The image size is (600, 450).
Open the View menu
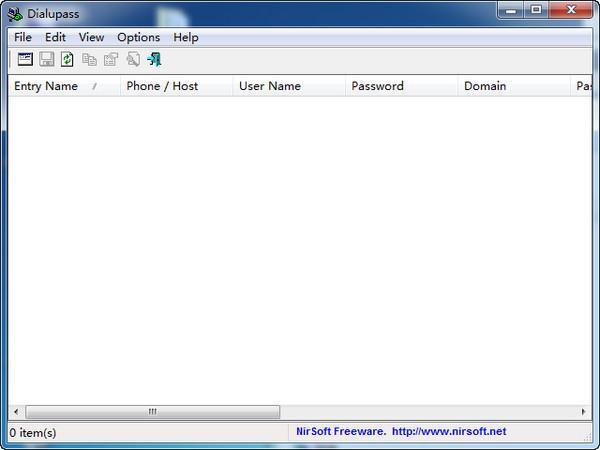coord(91,38)
